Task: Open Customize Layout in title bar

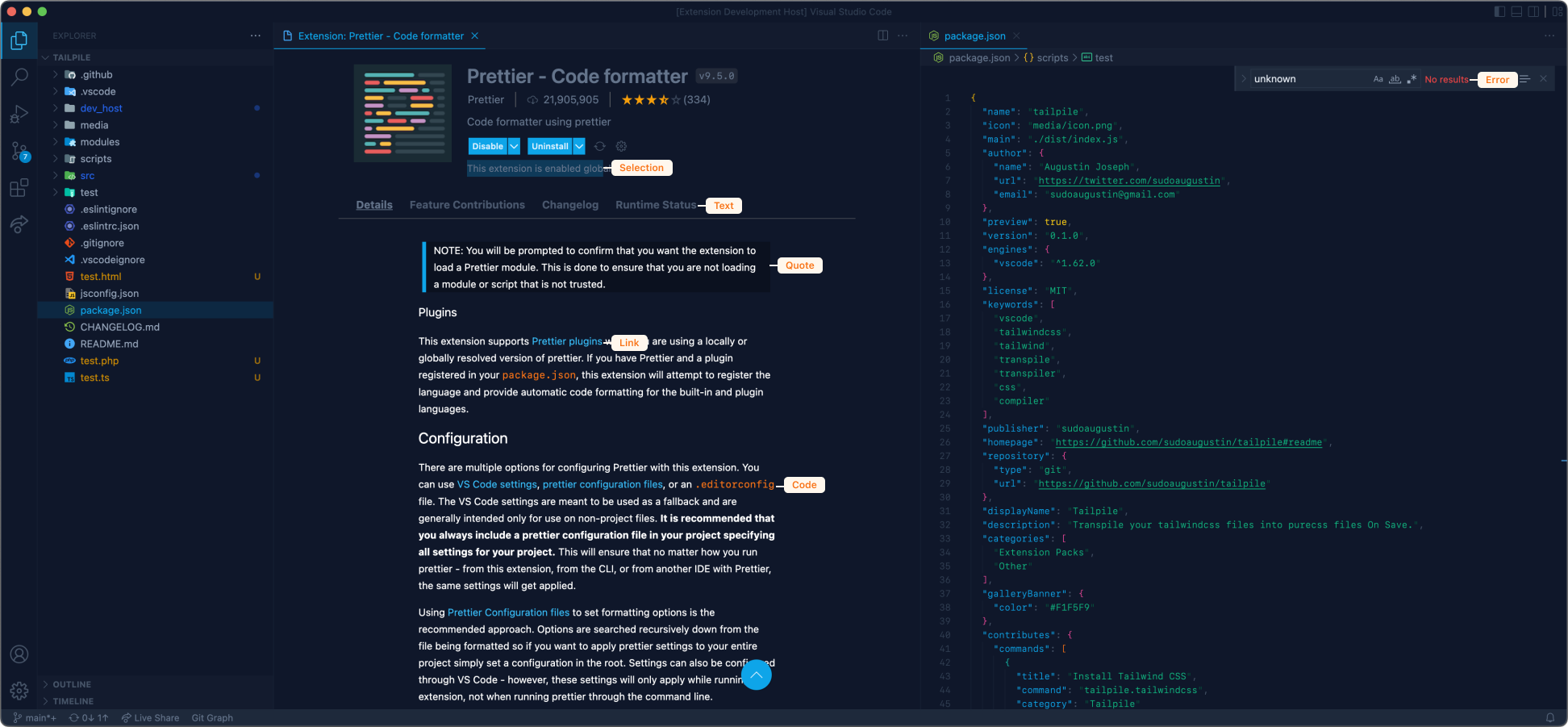Action: click(1557, 11)
